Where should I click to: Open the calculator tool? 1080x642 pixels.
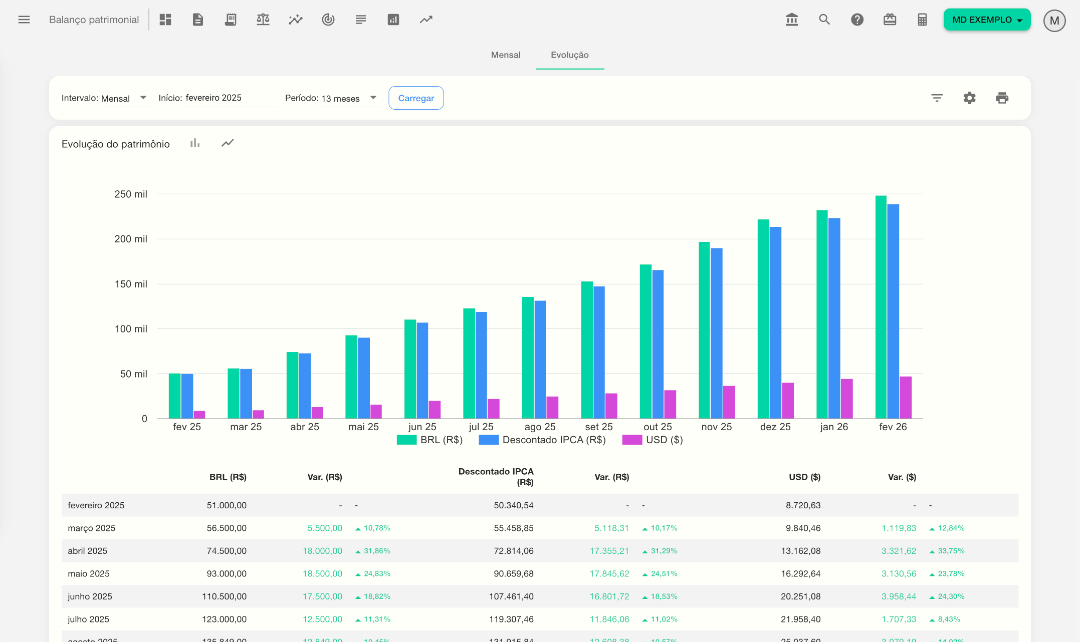click(923, 19)
